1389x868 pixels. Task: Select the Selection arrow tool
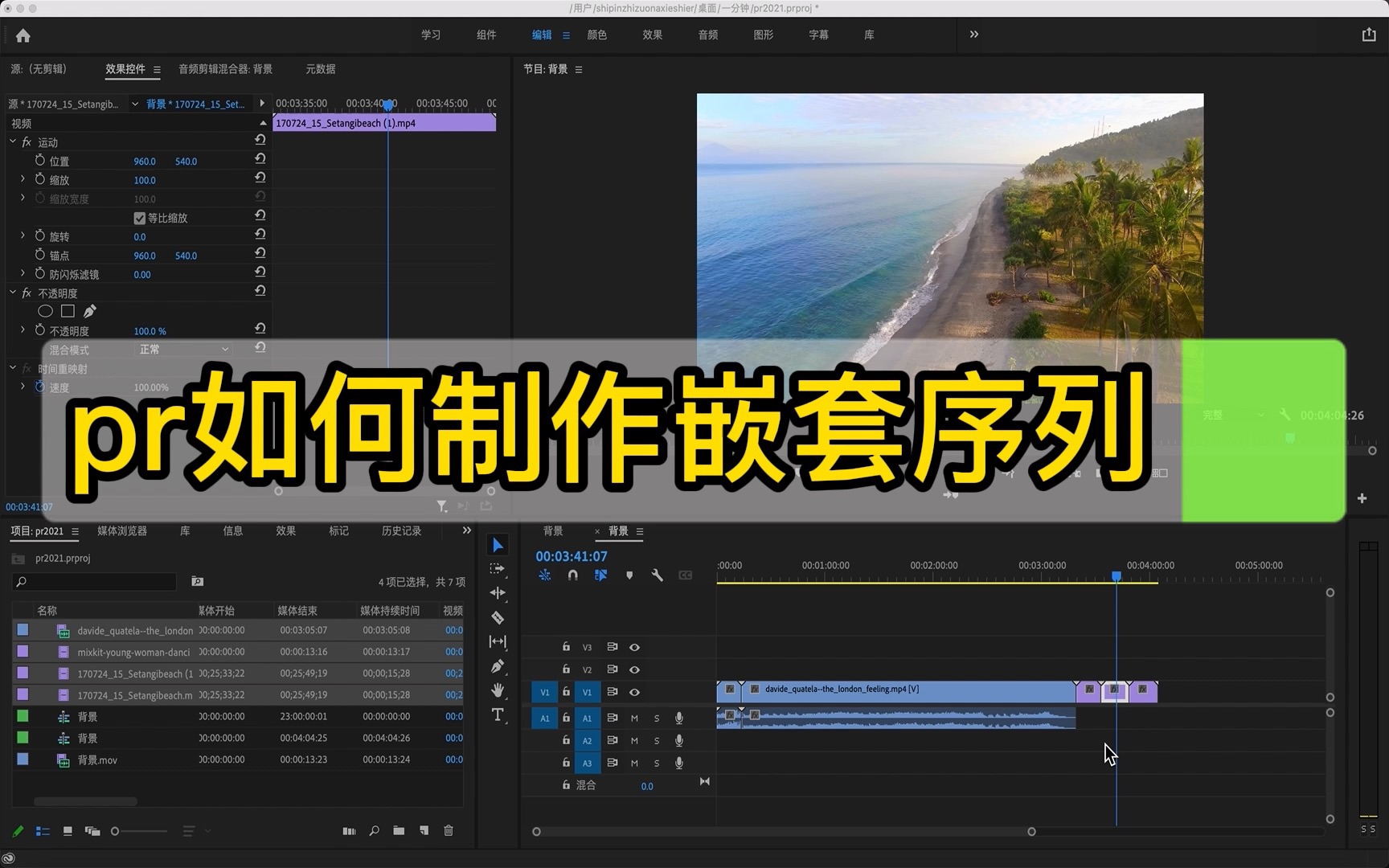pos(498,545)
